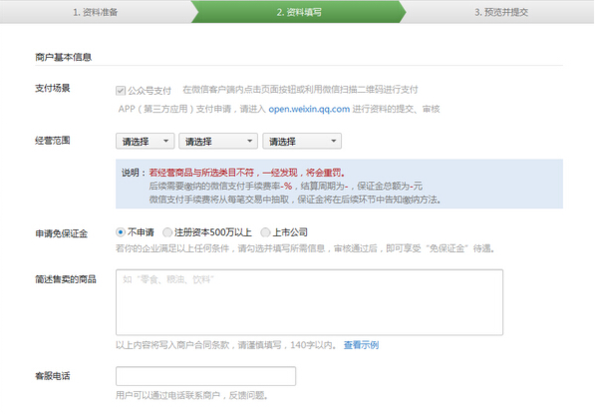The image size is (600, 415).
Task: Click the 支付场景 label
Action: point(53,88)
